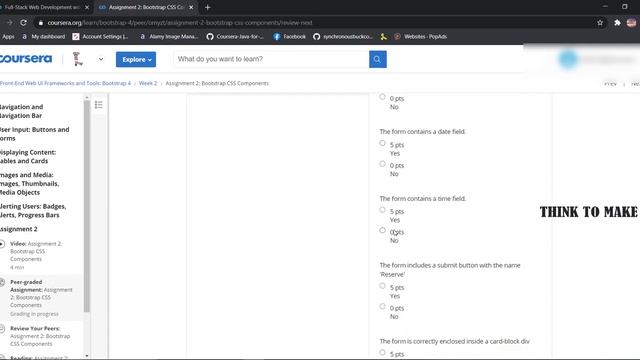Open the Facebook bookmark
This screenshot has height=360, width=640.
point(290,37)
